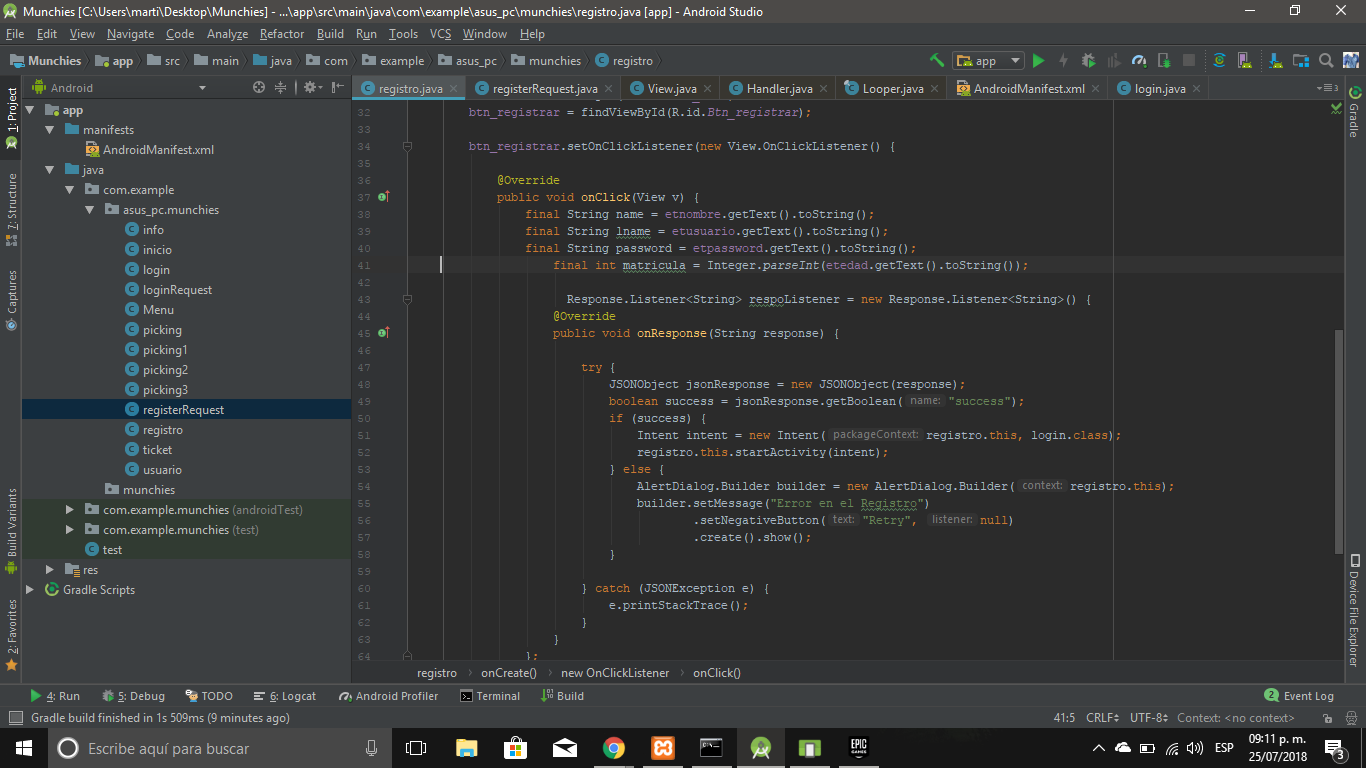Click the Windows taskbar search box
Screen dimensions: 1366x768
coord(218,748)
